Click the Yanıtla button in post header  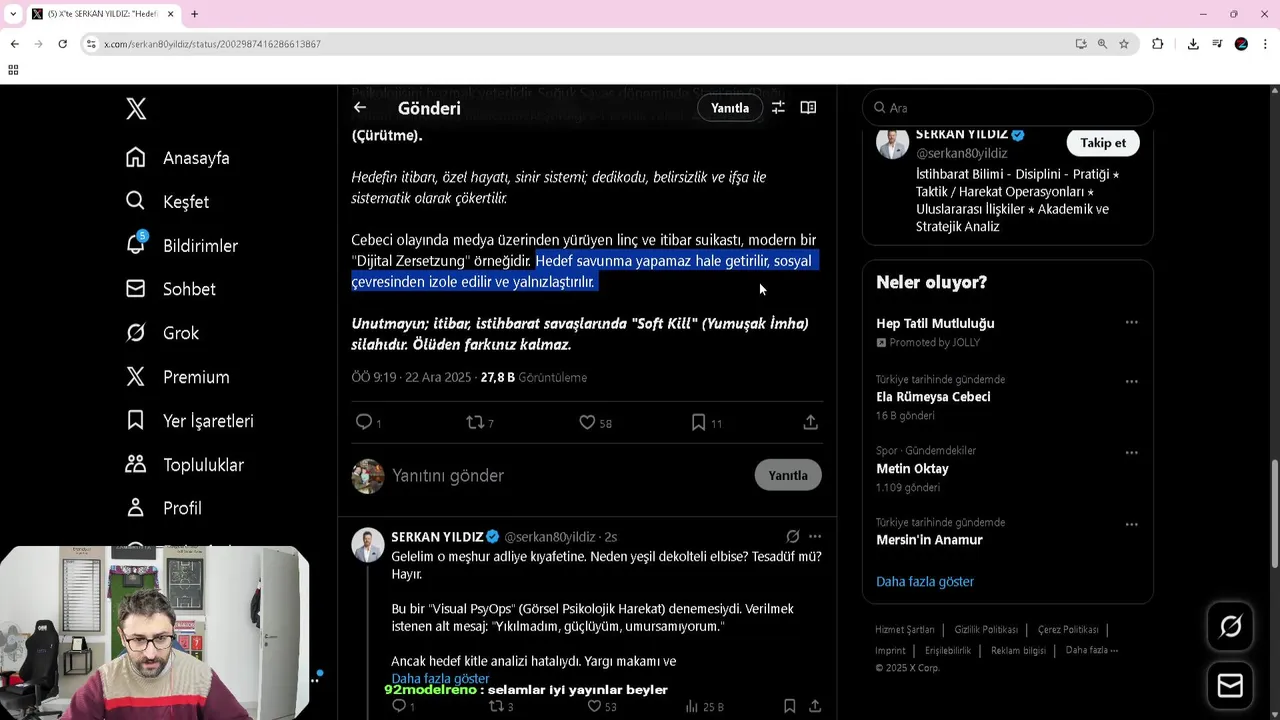point(730,108)
